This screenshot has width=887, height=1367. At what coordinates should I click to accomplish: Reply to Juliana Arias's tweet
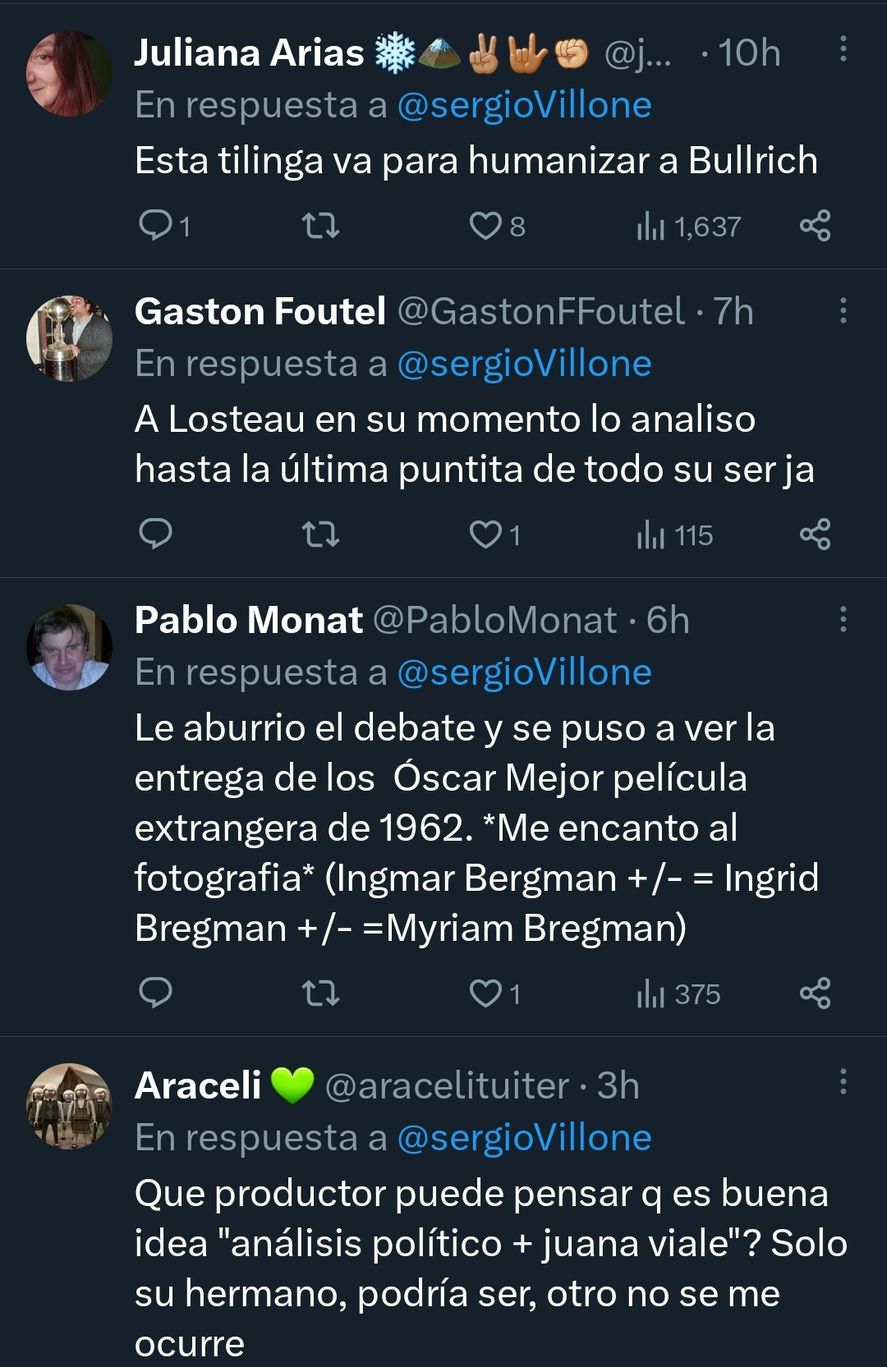coord(155,227)
